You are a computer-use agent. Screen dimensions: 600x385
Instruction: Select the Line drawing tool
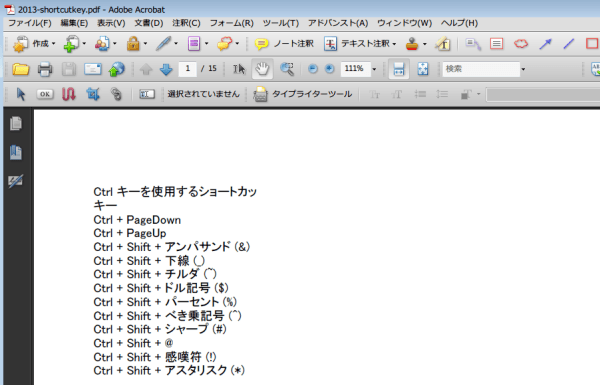(x=569, y=44)
